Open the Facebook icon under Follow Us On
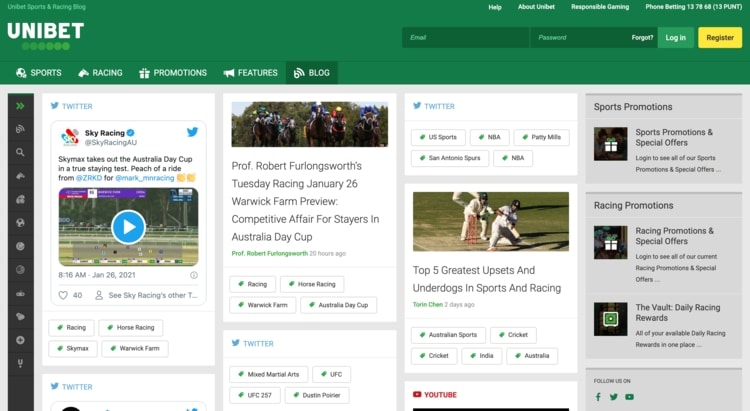Viewport: 750px width, 411px height. coord(598,397)
